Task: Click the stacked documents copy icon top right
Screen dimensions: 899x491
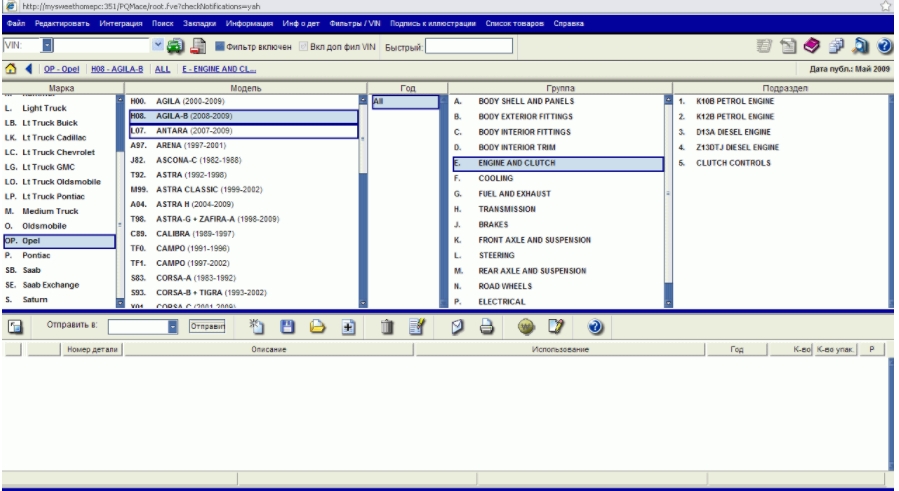Action: tap(836, 45)
